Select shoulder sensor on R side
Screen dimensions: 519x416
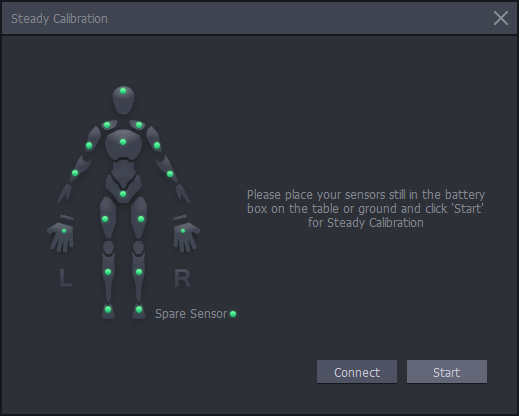tap(139, 125)
